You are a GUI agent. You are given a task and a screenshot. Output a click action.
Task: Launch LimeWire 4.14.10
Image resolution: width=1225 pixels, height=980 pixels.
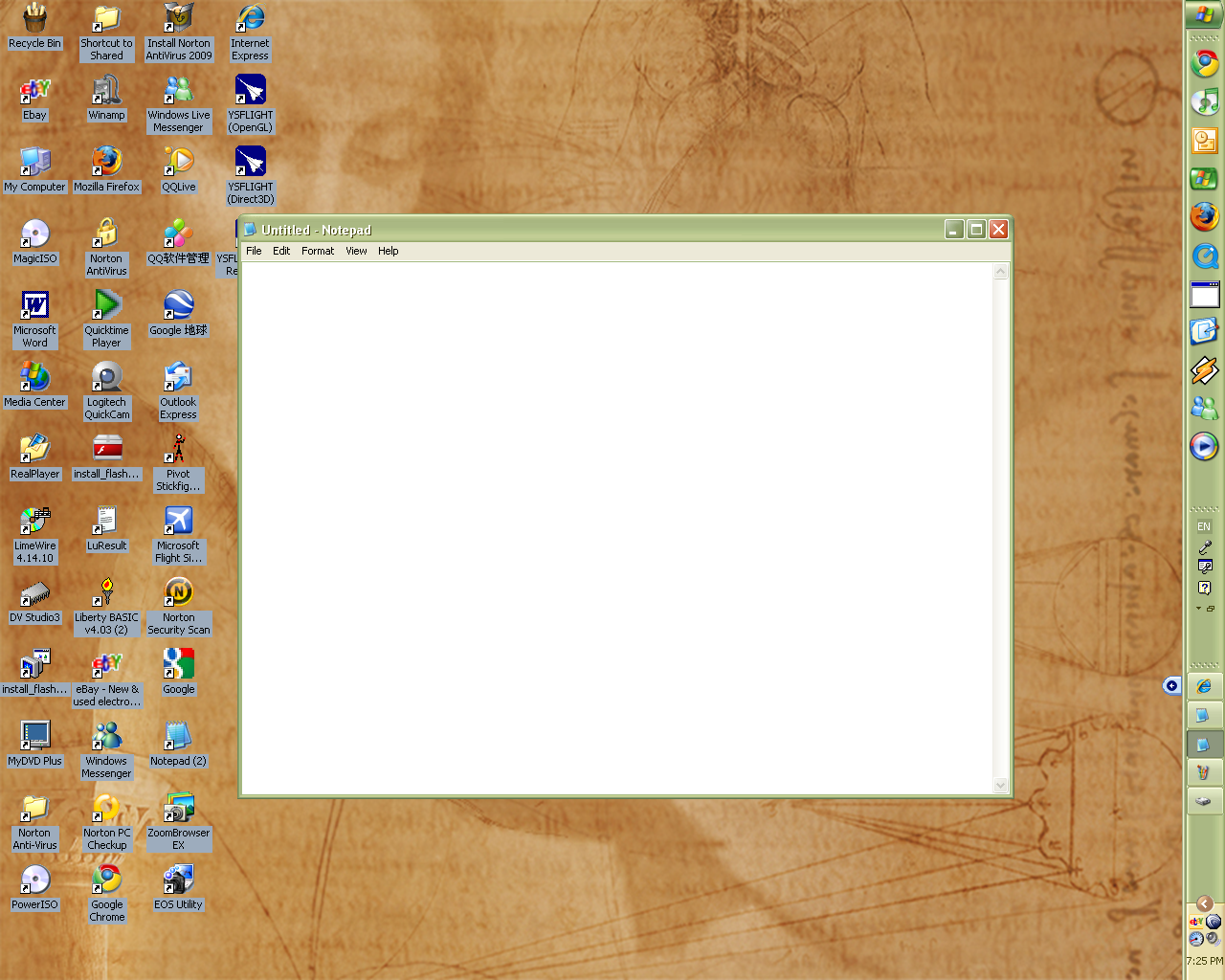(x=34, y=522)
